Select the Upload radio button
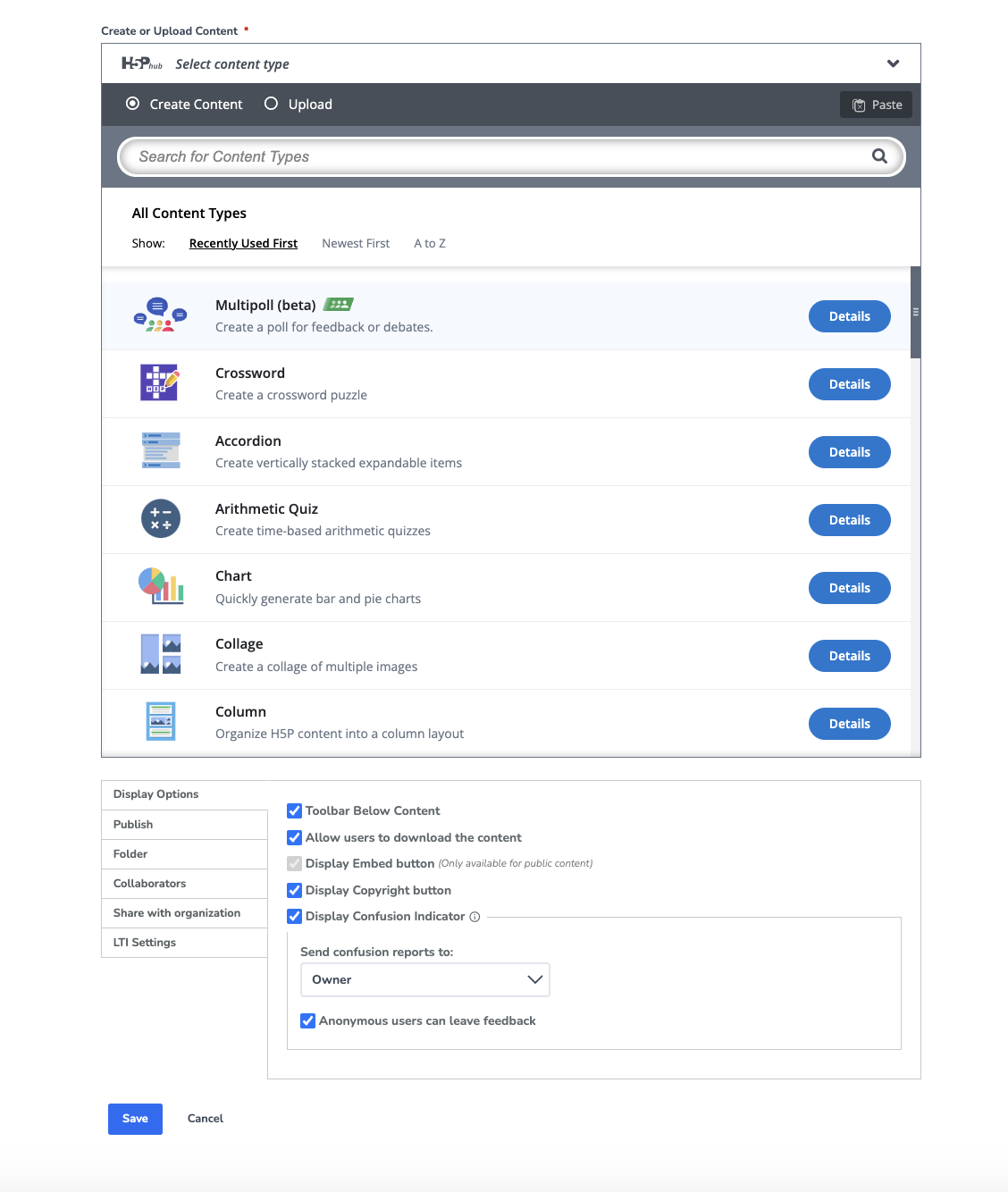The height and width of the screenshot is (1192, 1008). pos(272,104)
